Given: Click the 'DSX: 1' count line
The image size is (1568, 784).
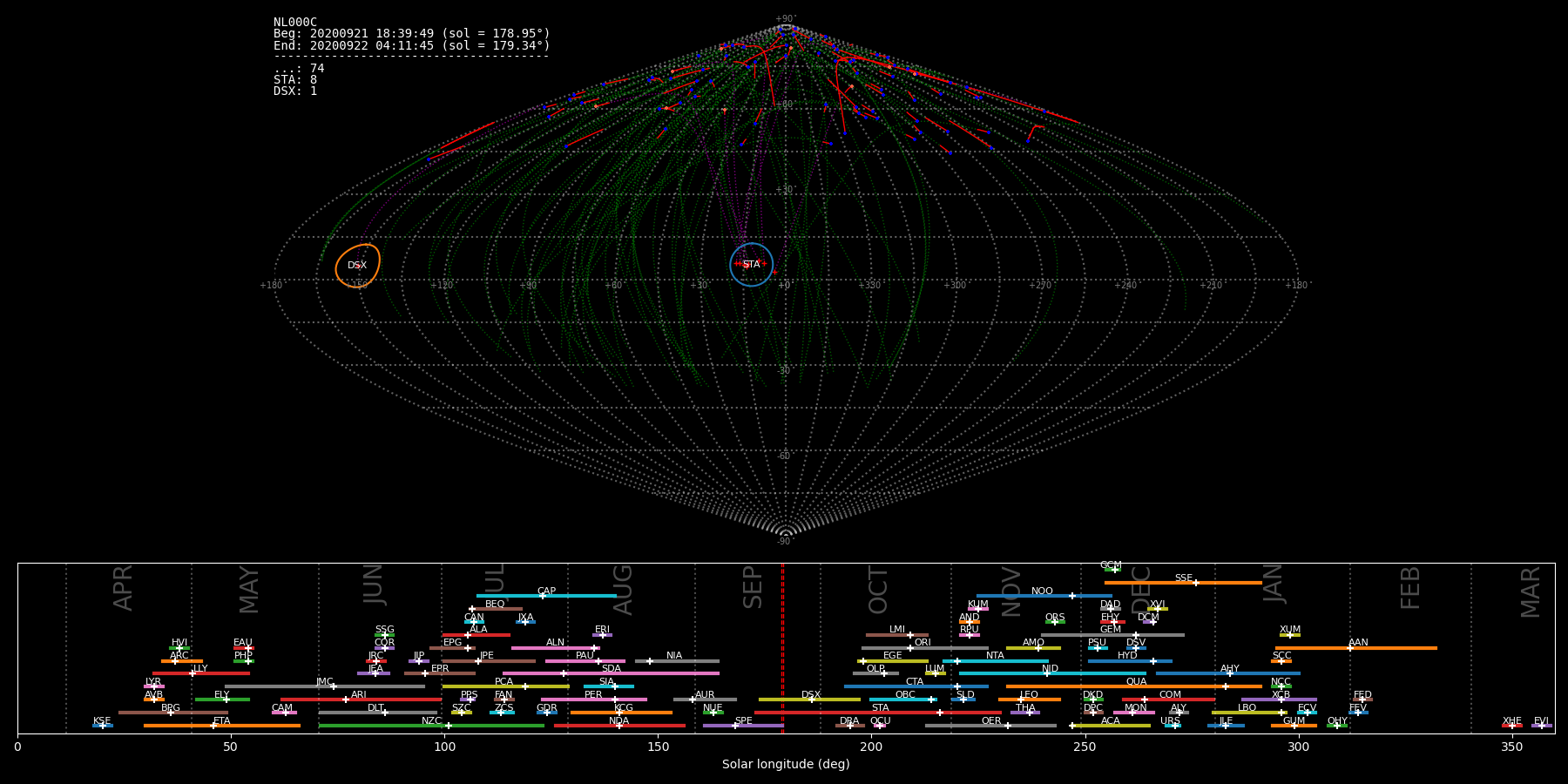Looking at the screenshot, I should click(x=295, y=91).
